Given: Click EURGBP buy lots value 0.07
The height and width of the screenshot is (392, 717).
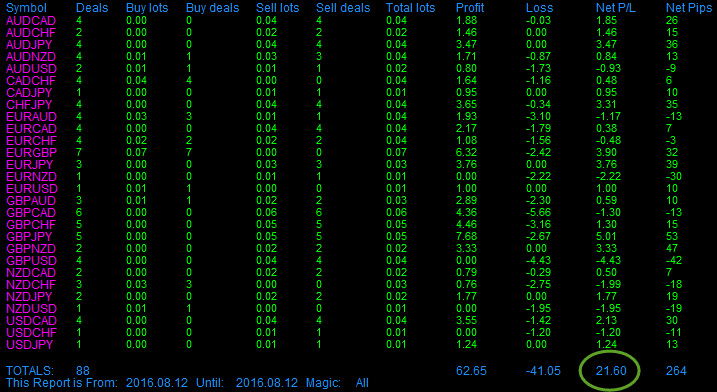Looking at the screenshot, I should point(136,152).
